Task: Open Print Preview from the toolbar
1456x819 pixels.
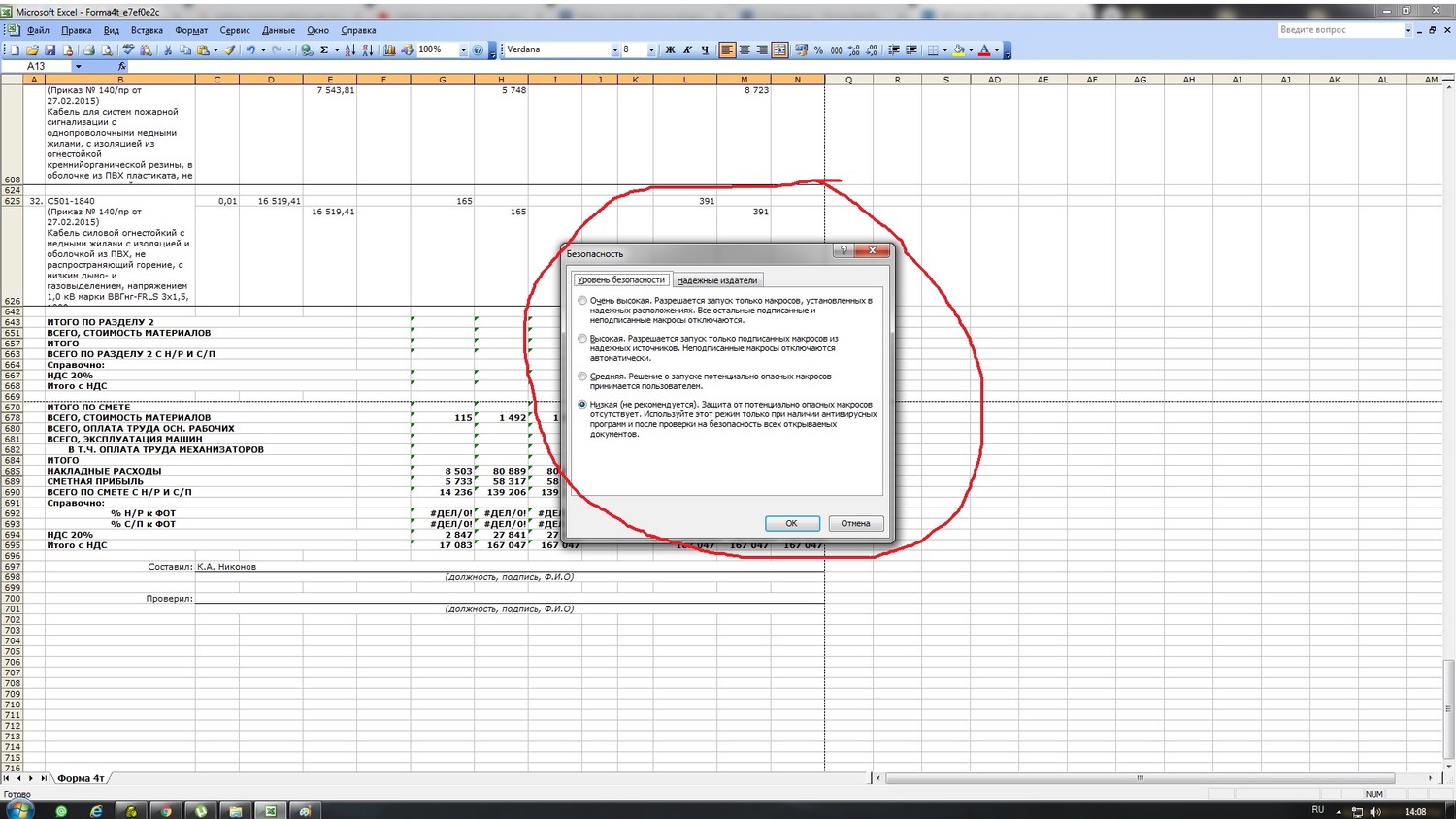Action: pos(106,49)
